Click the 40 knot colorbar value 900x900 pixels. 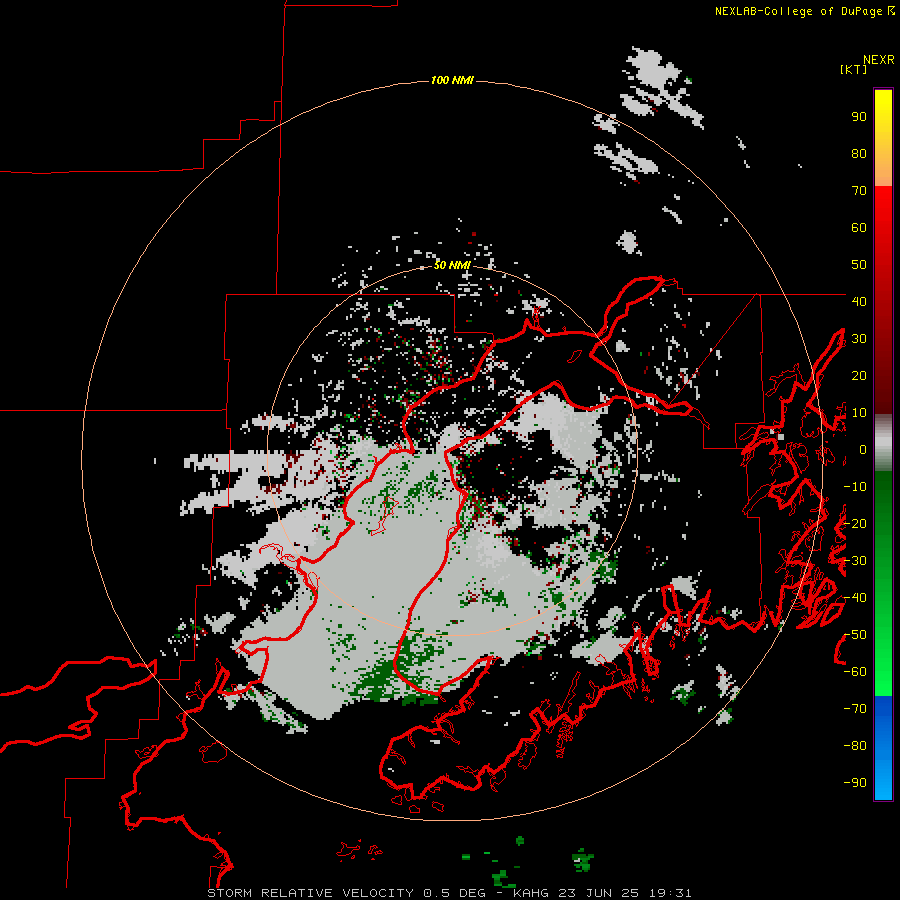point(859,301)
